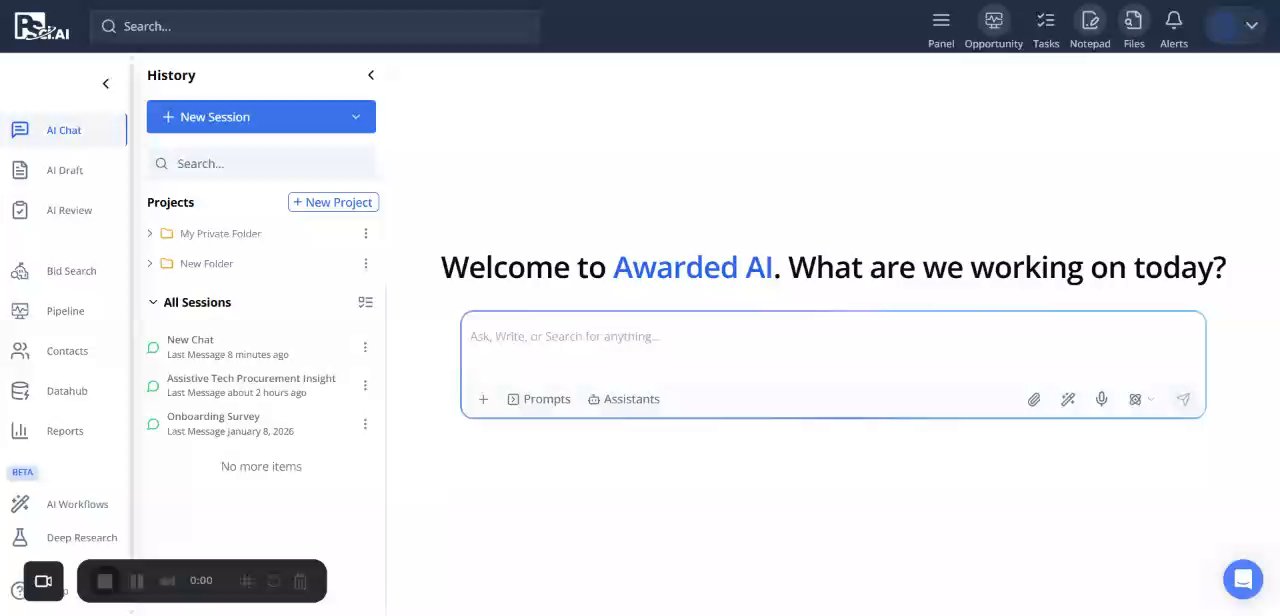The width and height of the screenshot is (1280, 616).
Task: Click the Datahub database icon
Action: pyautogui.click(x=20, y=391)
